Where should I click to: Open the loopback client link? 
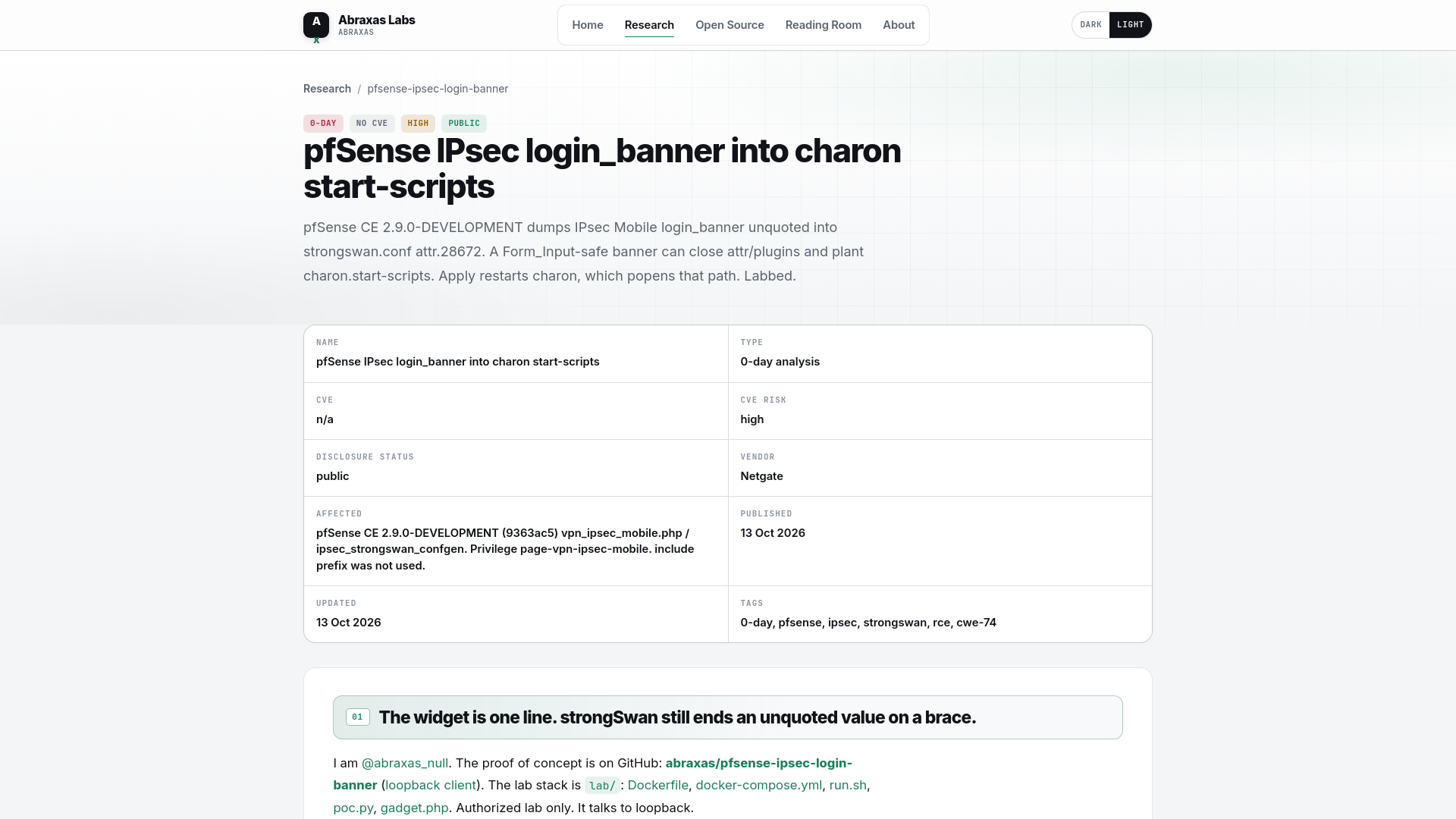pyautogui.click(x=431, y=785)
